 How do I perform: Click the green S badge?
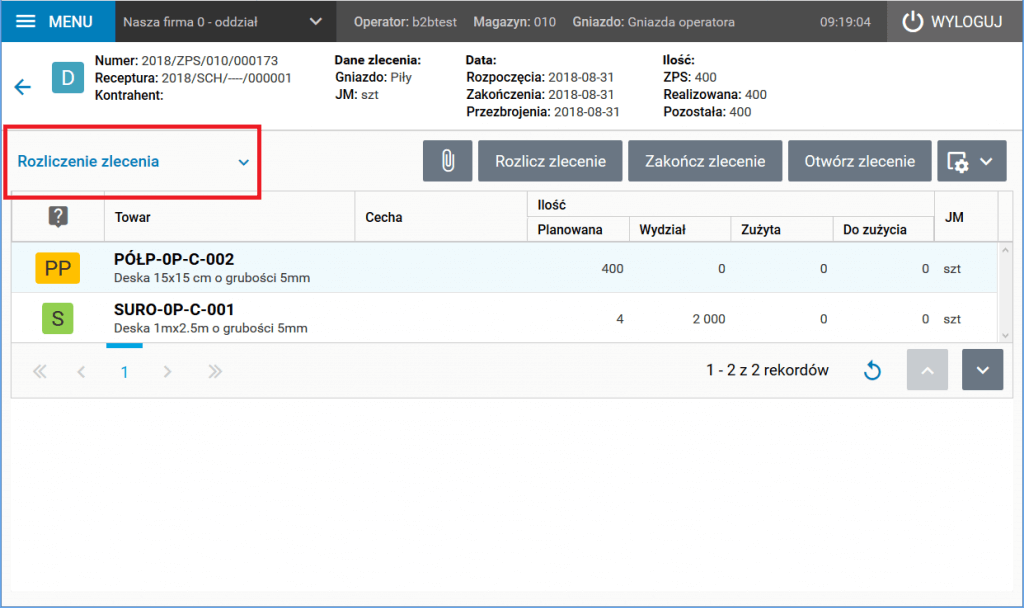57,319
